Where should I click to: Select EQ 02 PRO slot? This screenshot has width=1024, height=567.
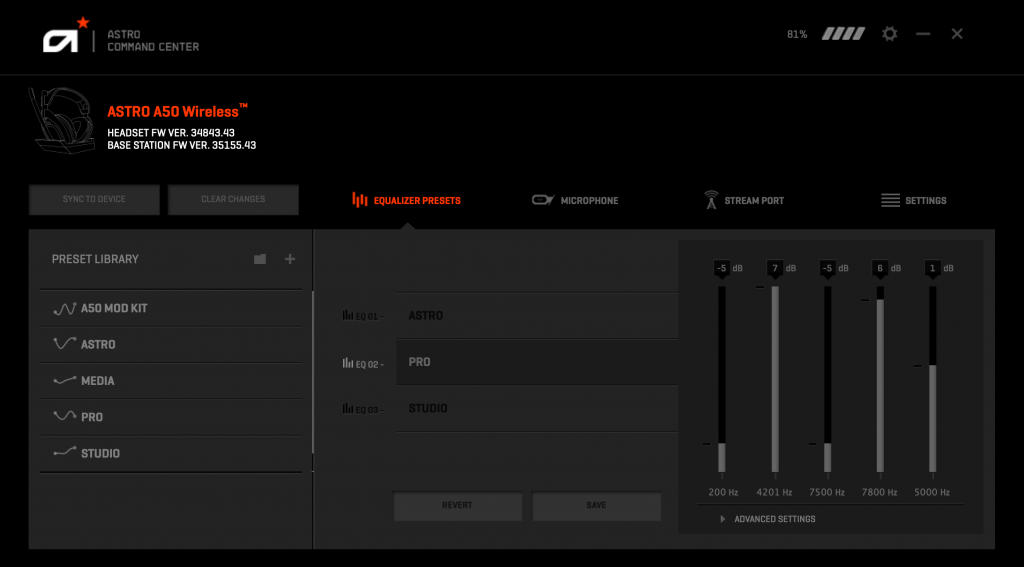pos(537,362)
